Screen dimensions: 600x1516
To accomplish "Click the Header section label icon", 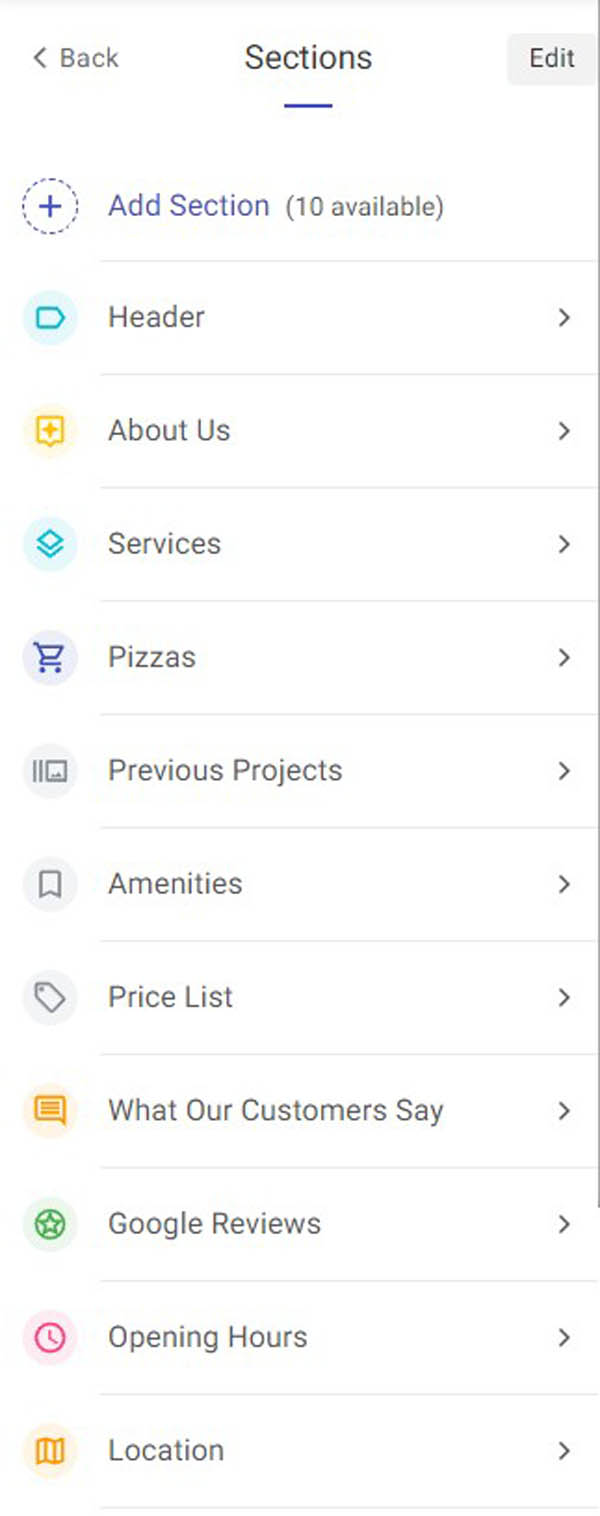I will tap(50, 318).
